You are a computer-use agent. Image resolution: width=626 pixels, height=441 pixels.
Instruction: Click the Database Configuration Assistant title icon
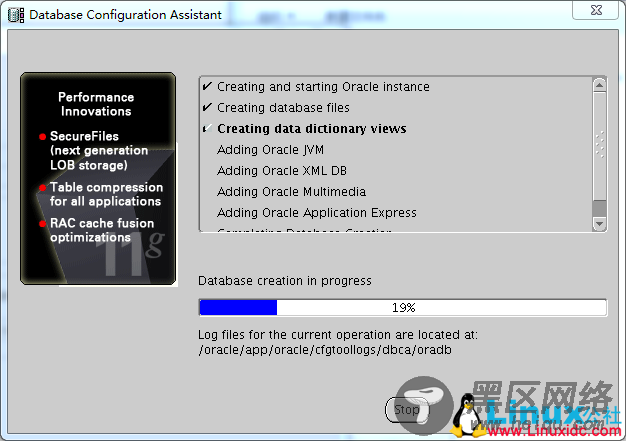point(16,15)
